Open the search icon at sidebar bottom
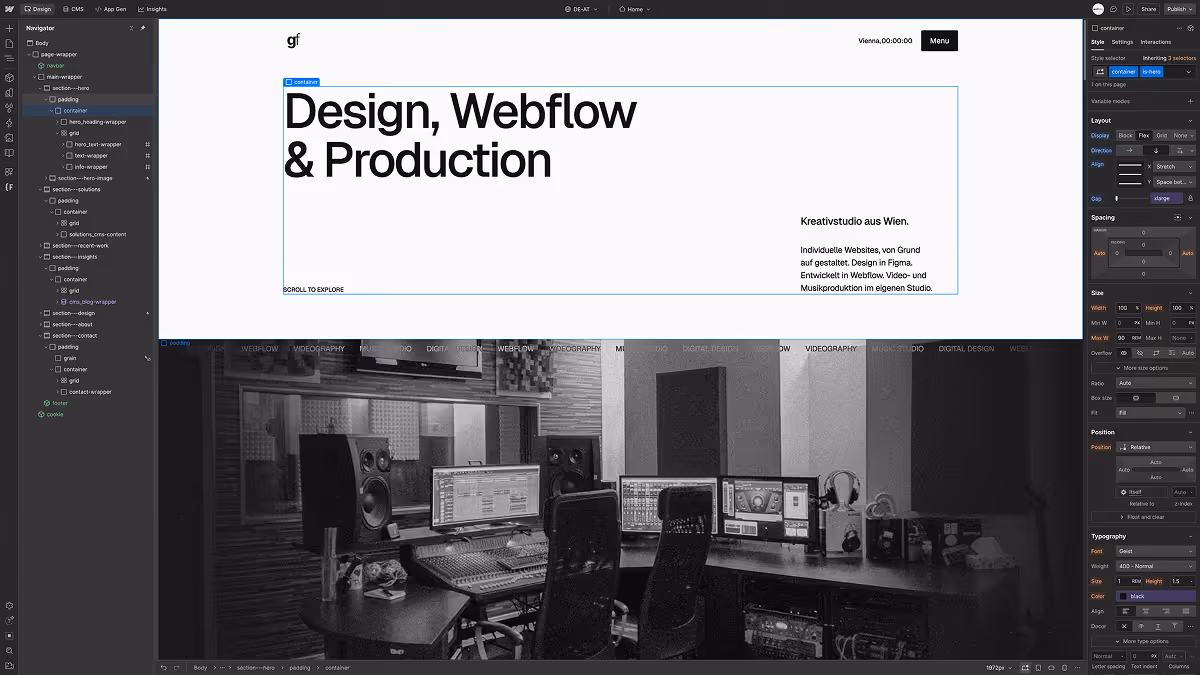The image size is (1200, 675). click(9, 650)
